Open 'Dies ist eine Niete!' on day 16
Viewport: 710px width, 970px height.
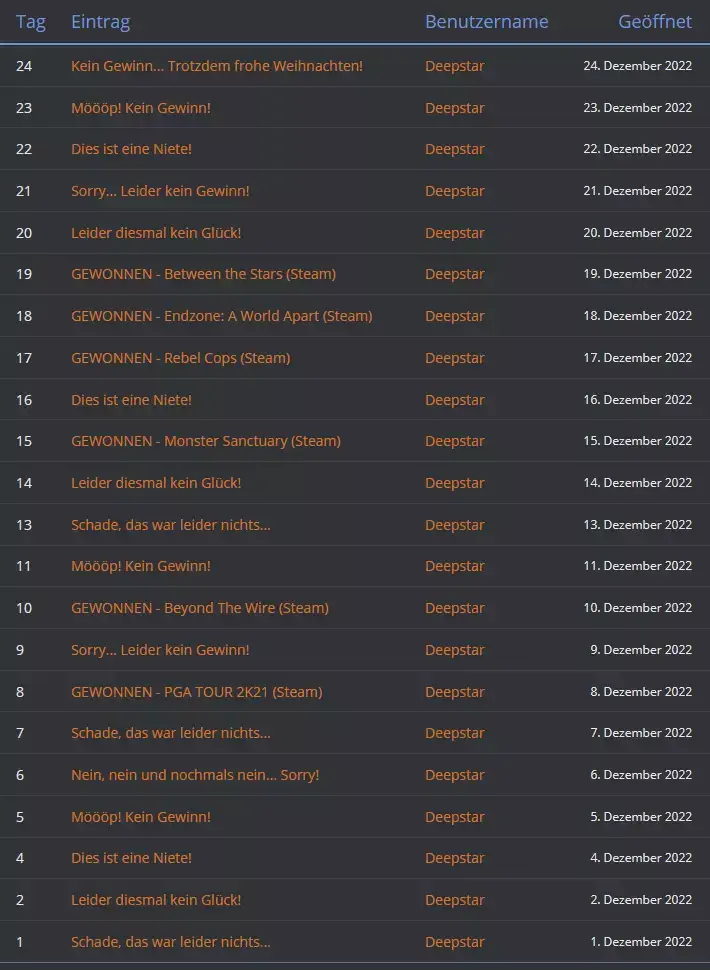[x=131, y=400]
